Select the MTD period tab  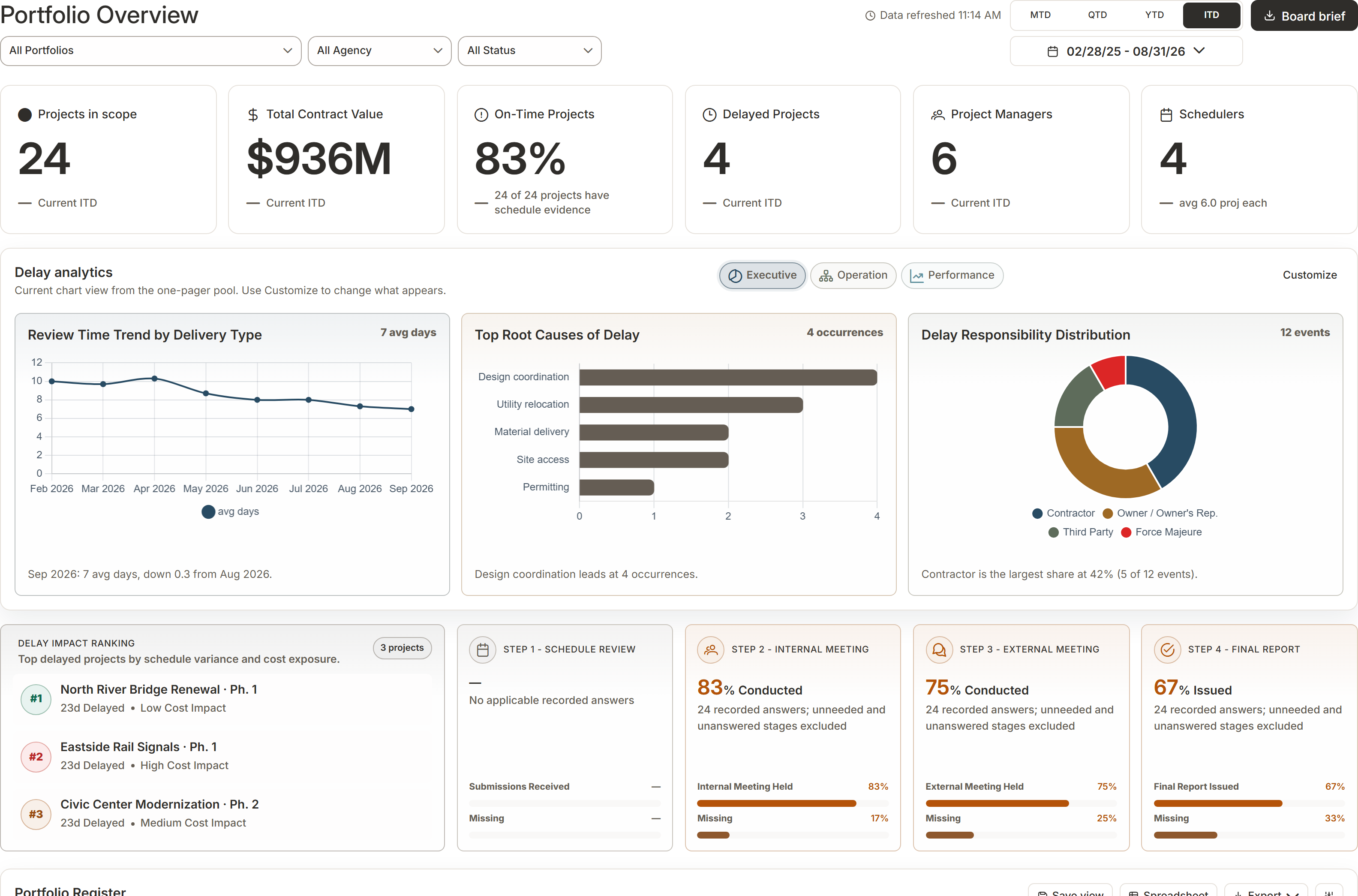tap(1040, 15)
